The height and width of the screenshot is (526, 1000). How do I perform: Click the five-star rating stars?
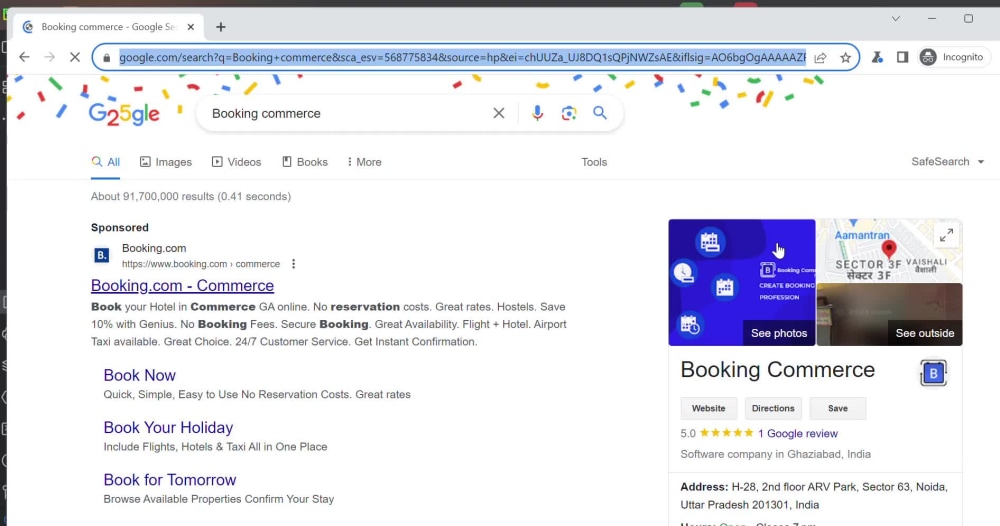726,433
